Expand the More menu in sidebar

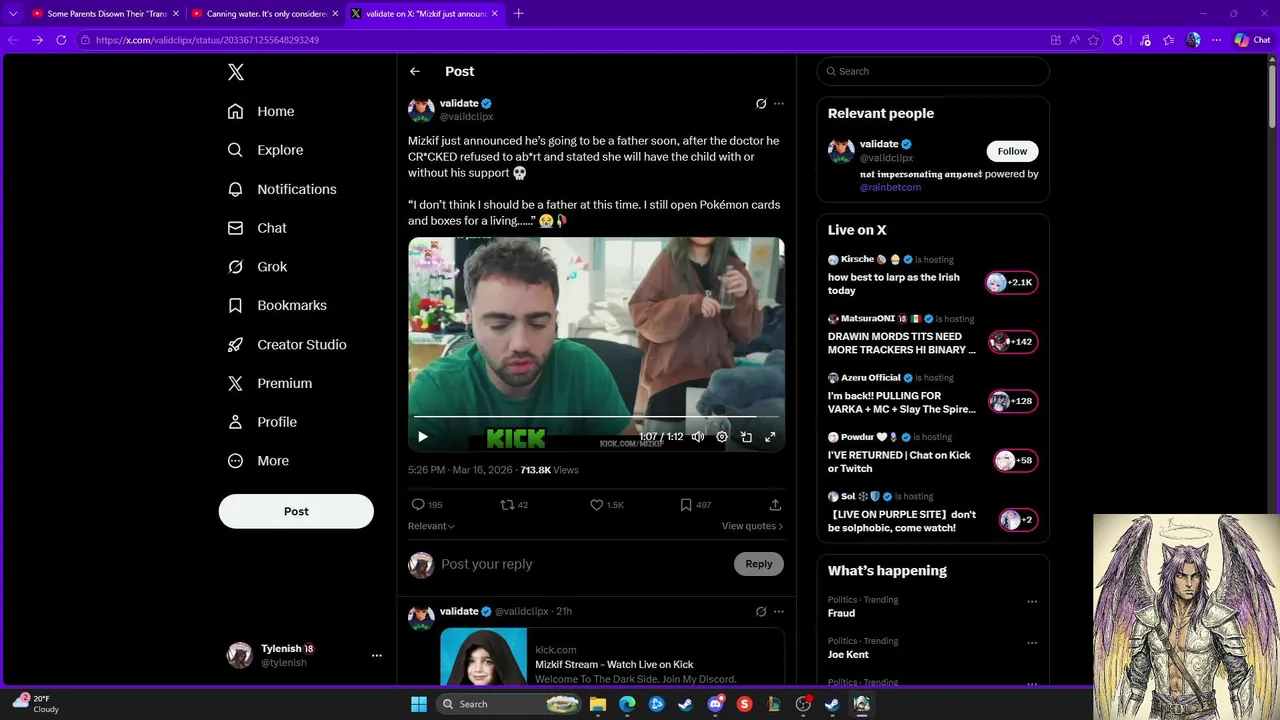(x=258, y=461)
